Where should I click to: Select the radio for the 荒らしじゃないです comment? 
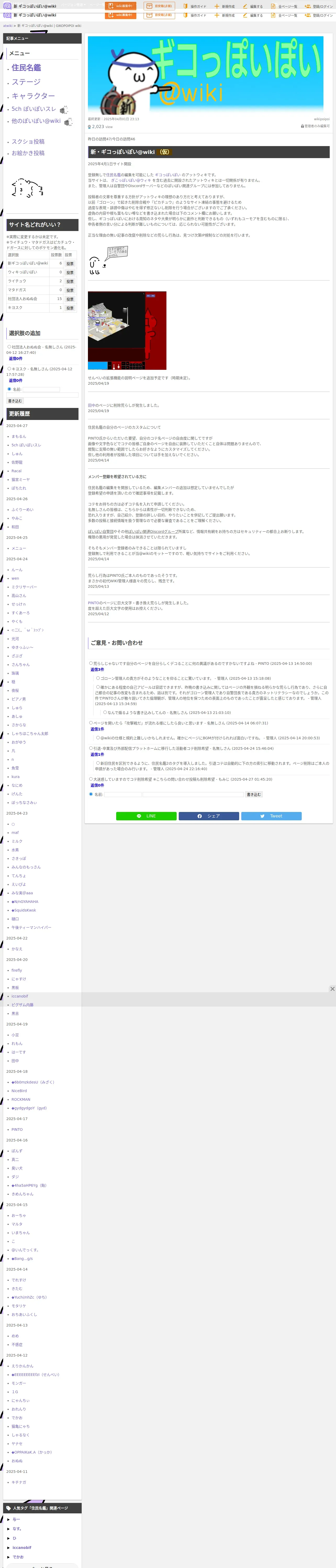coord(91,664)
